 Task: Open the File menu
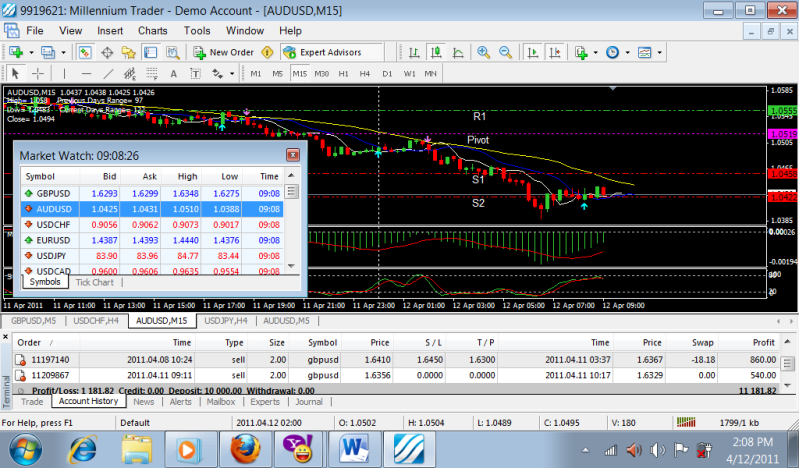point(35,31)
